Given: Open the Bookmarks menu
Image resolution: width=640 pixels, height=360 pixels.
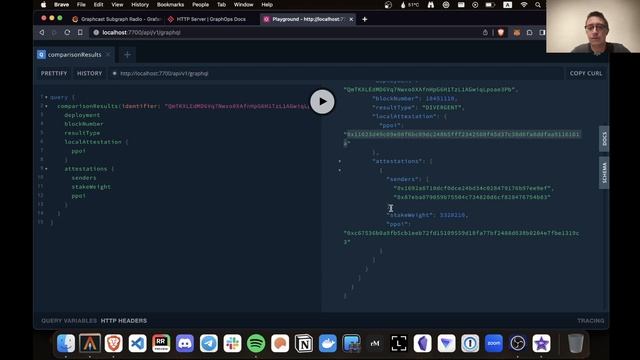Looking at the screenshot, I should pos(170,4).
